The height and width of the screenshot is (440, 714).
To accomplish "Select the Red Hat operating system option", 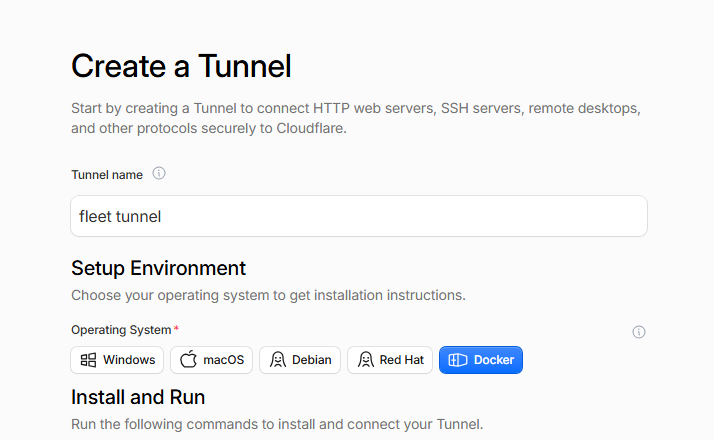I will tap(390, 360).
